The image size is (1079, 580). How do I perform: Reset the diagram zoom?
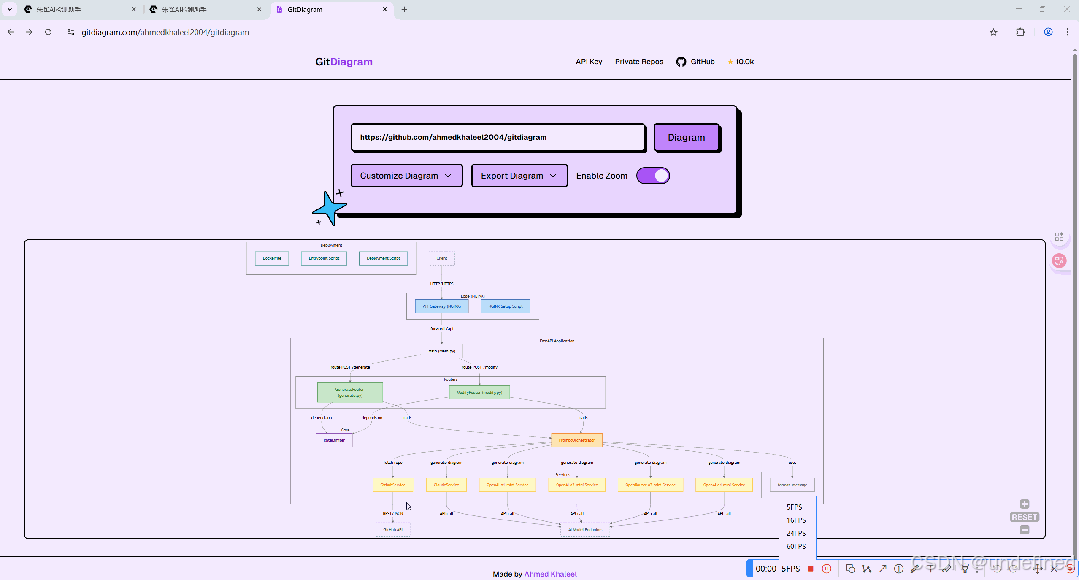pyautogui.click(x=1024, y=517)
